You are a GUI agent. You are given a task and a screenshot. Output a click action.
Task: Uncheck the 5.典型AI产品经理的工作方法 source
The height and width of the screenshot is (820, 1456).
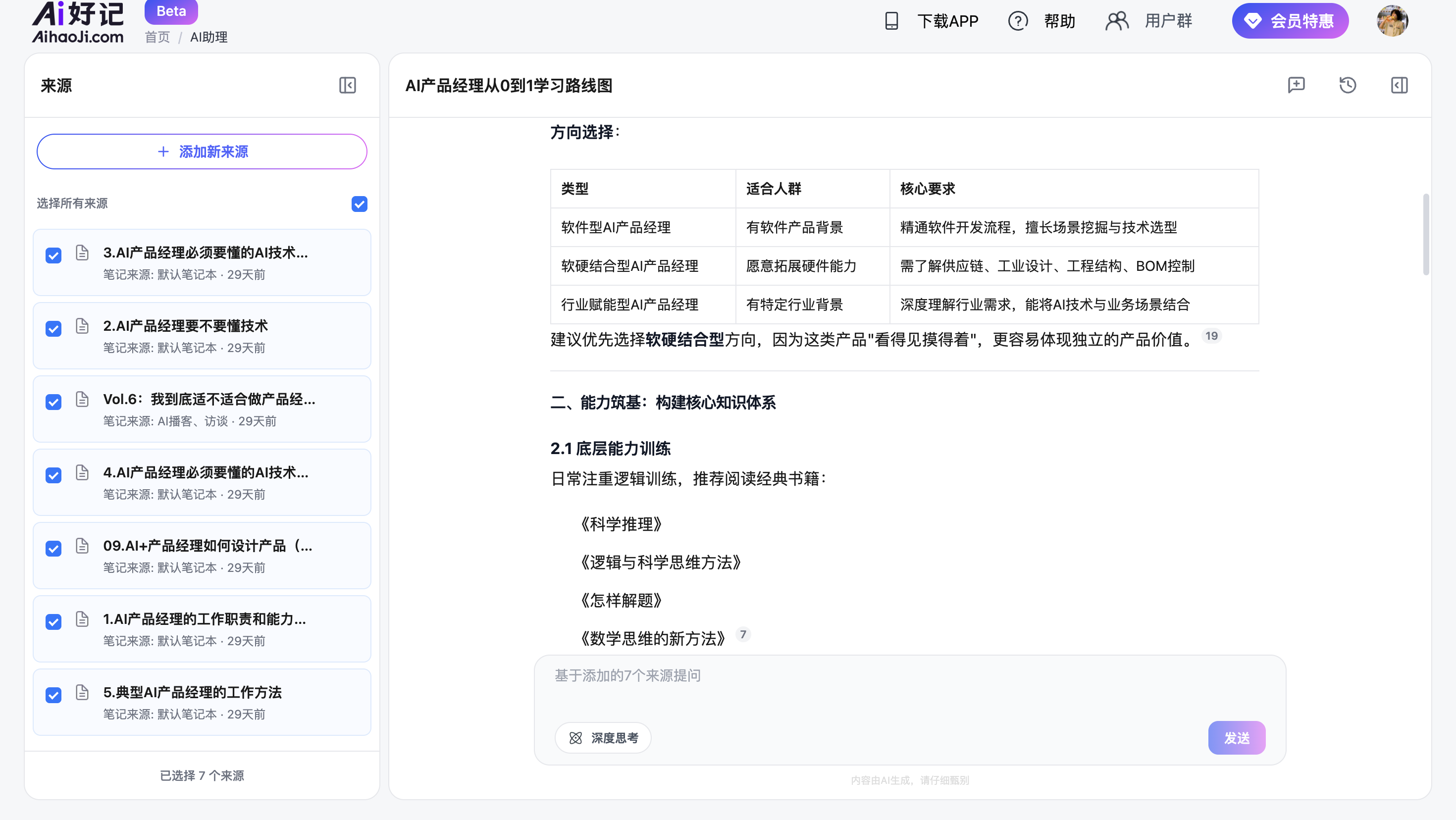click(53, 695)
